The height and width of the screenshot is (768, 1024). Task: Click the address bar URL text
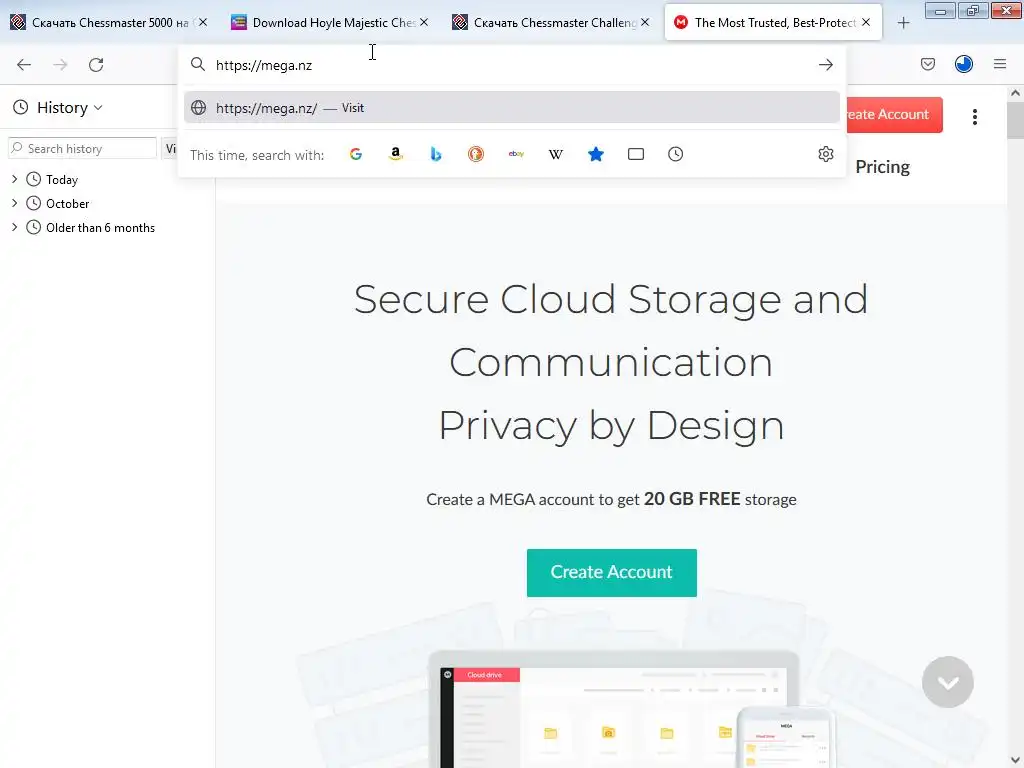(264, 65)
